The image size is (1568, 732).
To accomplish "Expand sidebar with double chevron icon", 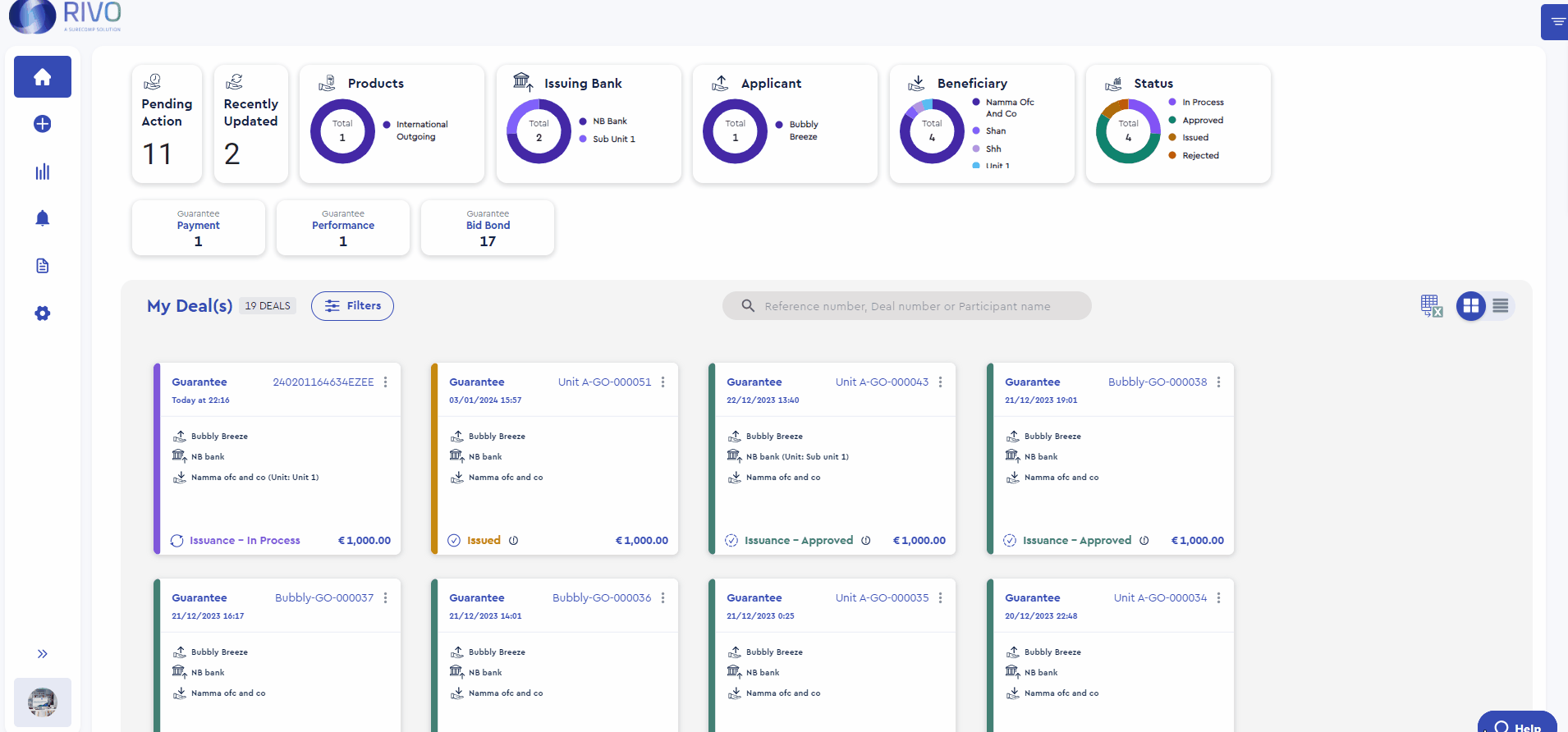I will pos(43,654).
